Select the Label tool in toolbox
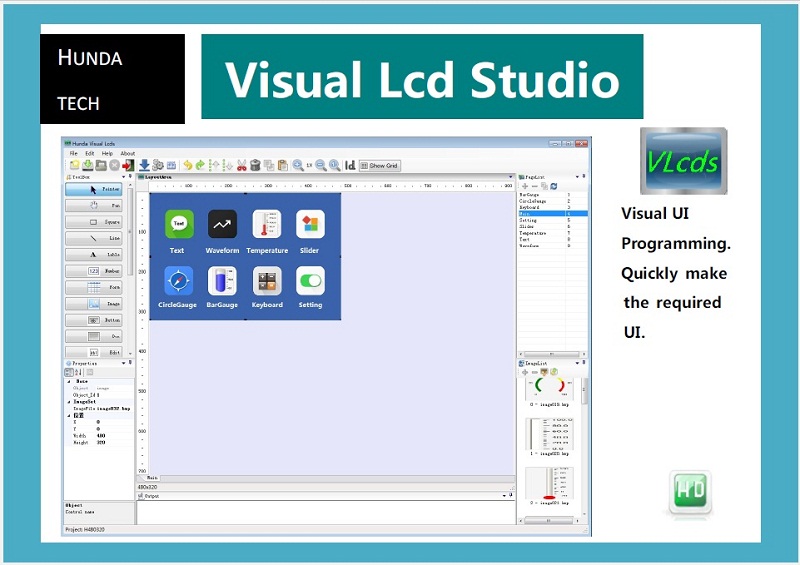Viewport: 800px width, 565px height. click(96, 255)
